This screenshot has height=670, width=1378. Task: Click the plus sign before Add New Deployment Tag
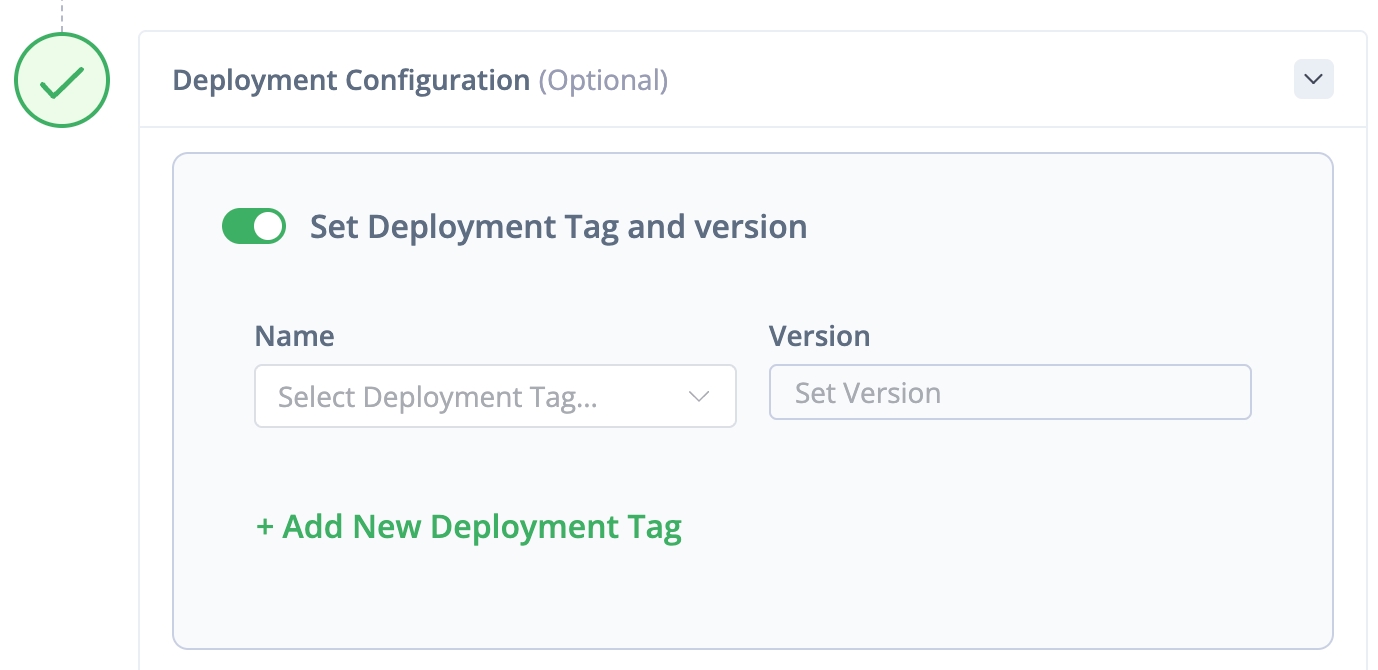(265, 527)
